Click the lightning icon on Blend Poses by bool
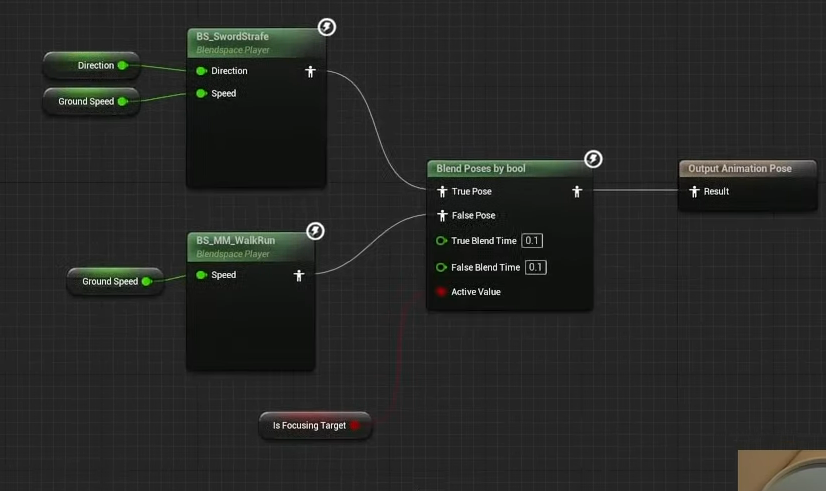The height and width of the screenshot is (491, 826). [593, 159]
